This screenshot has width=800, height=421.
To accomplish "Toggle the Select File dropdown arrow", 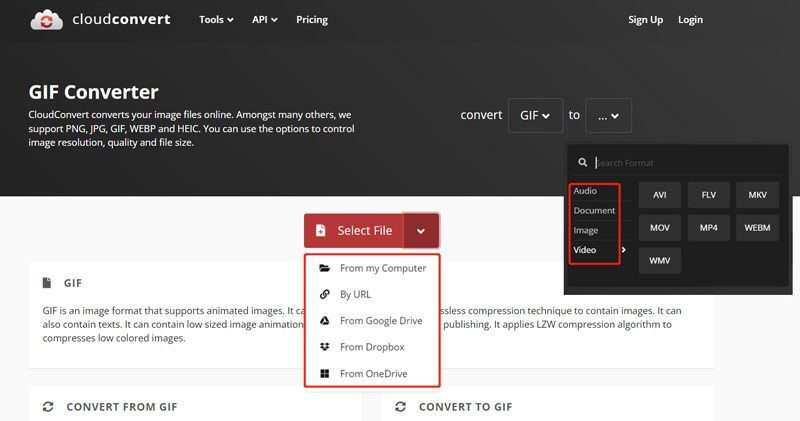I will point(421,231).
